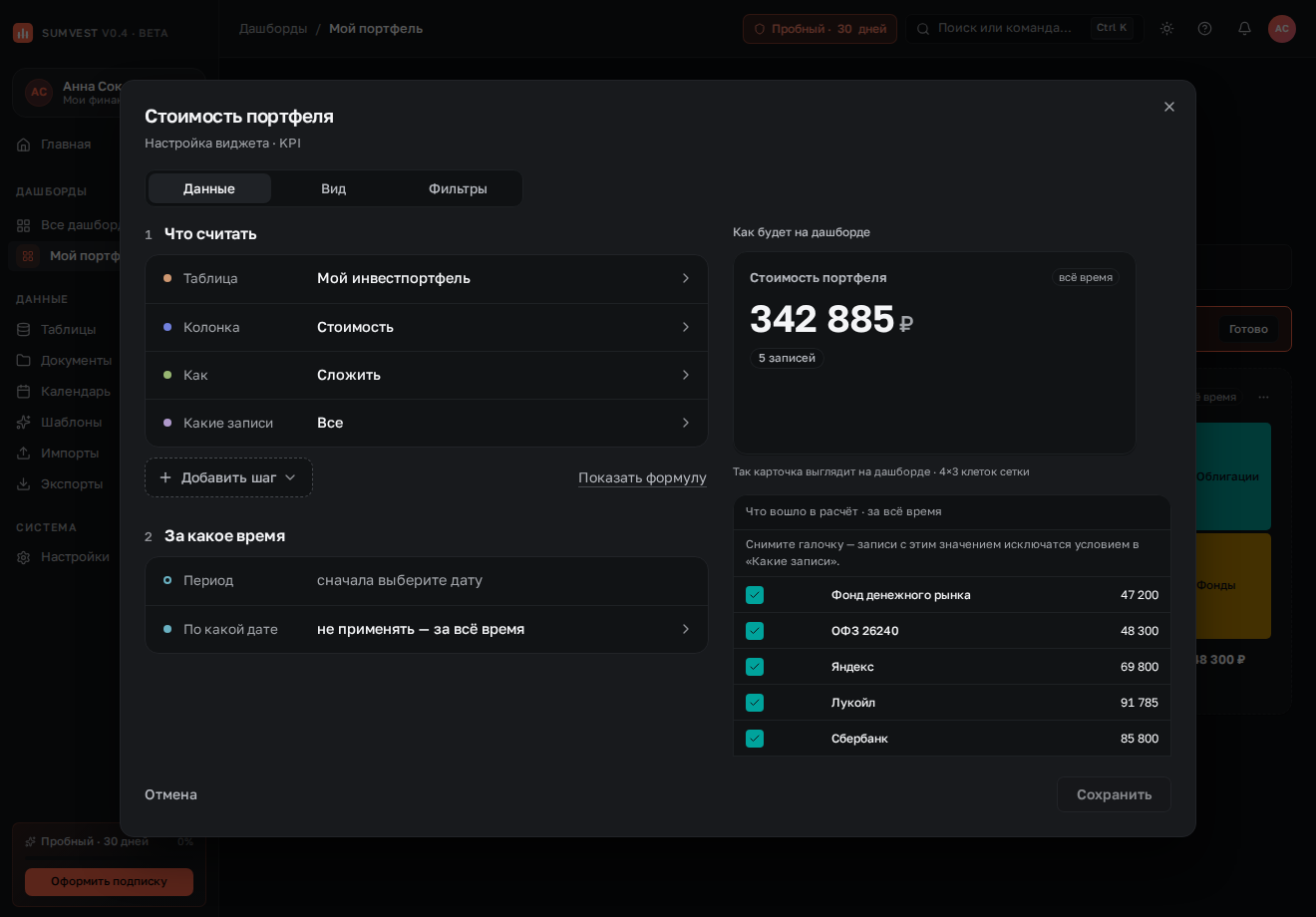The width and height of the screenshot is (1316, 917).
Task: Click the Пробный 30 дней badge
Action: coord(820,29)
